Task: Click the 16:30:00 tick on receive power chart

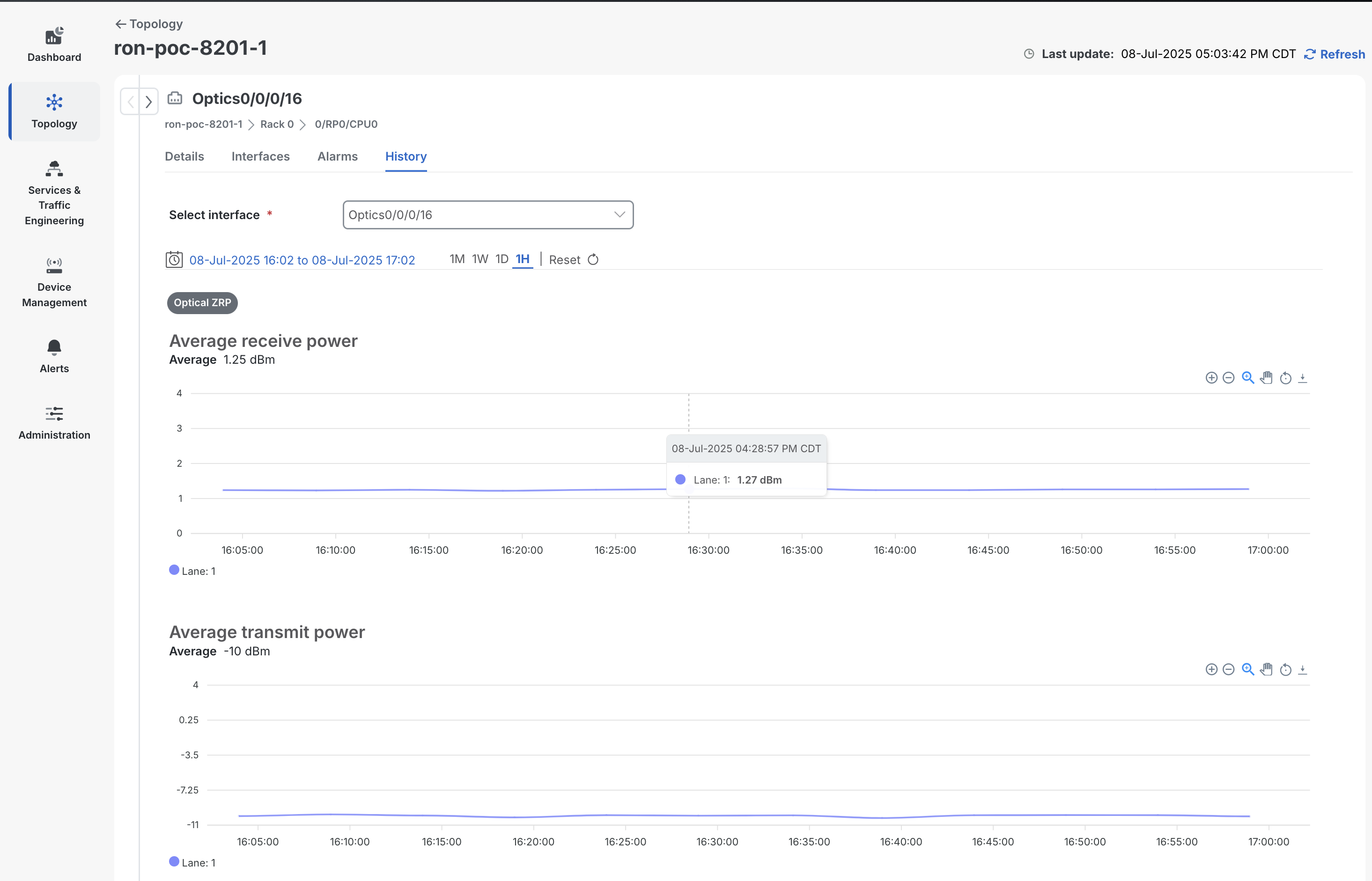Action: click(x=708, y=550)
